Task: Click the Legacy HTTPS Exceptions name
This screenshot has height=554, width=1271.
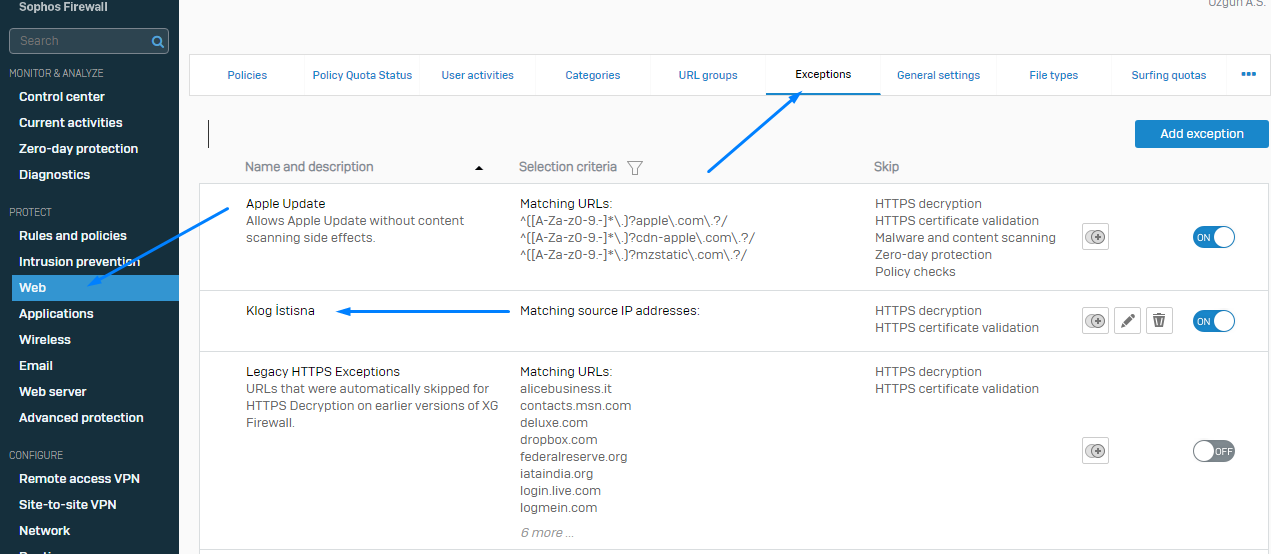Action: click(x=323, y=372)
